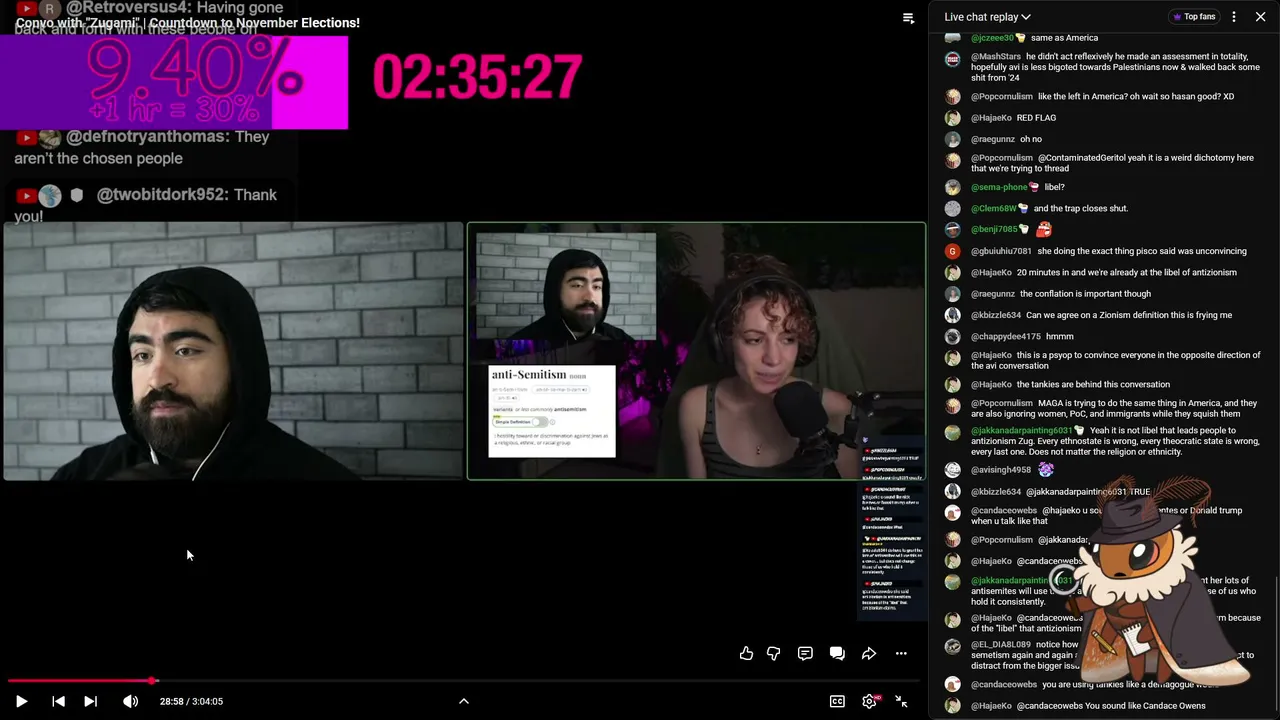
Task: Open @MashStars profile from chat
Action: coord(996,57)
